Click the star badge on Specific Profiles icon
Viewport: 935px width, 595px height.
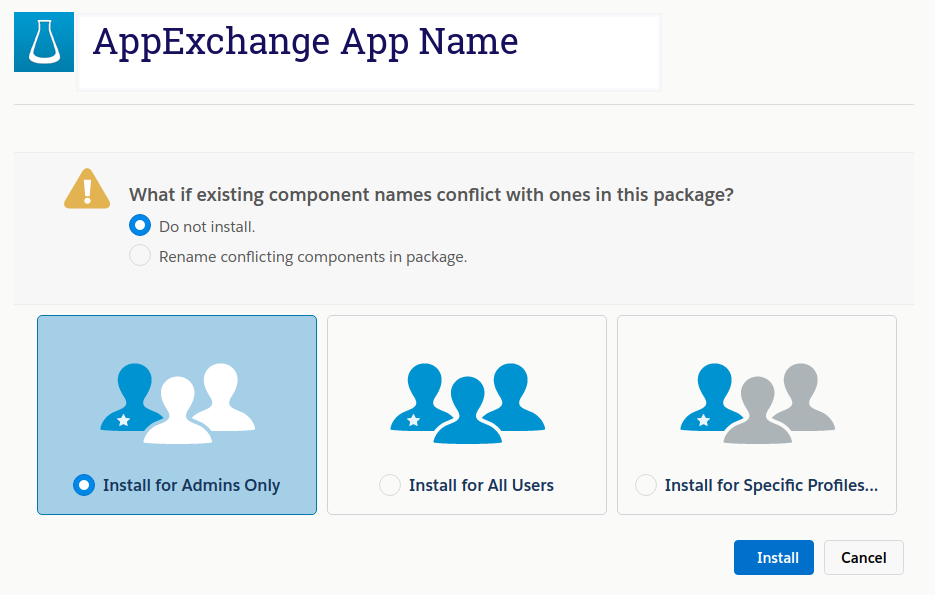point(703,420)
